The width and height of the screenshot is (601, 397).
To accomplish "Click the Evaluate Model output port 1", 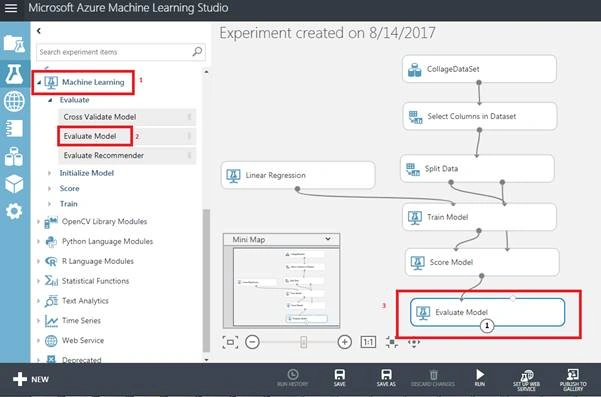I will tap(487, 326).
